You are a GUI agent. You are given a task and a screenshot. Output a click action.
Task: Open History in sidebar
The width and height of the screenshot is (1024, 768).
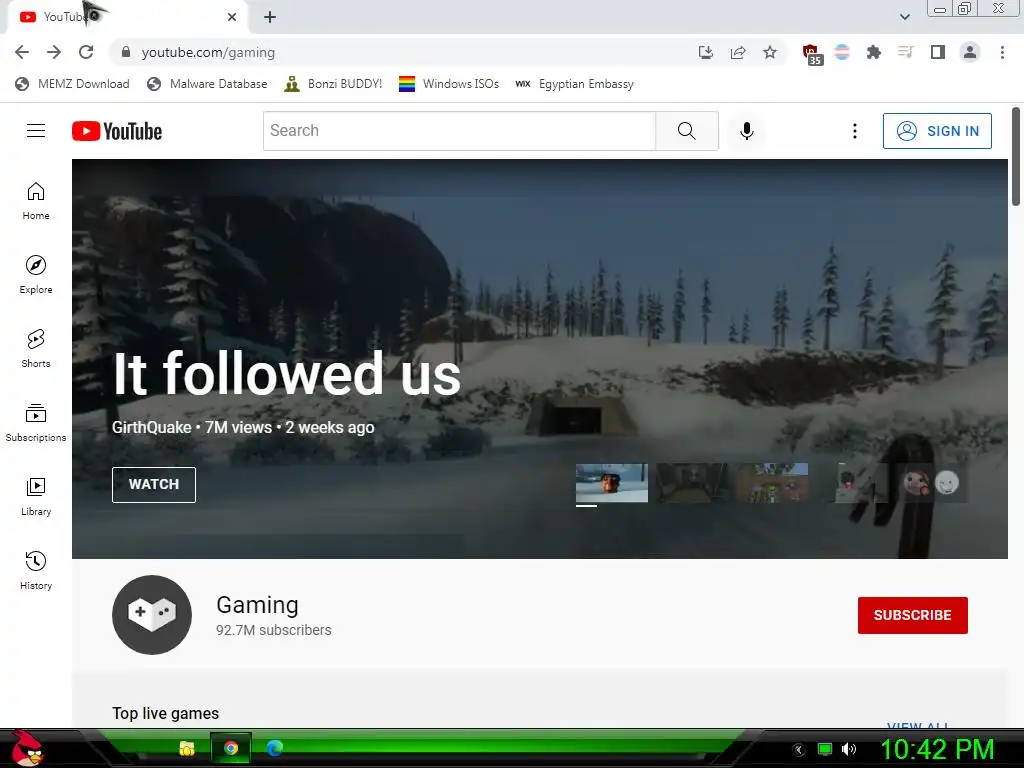[x=36, y=571]
